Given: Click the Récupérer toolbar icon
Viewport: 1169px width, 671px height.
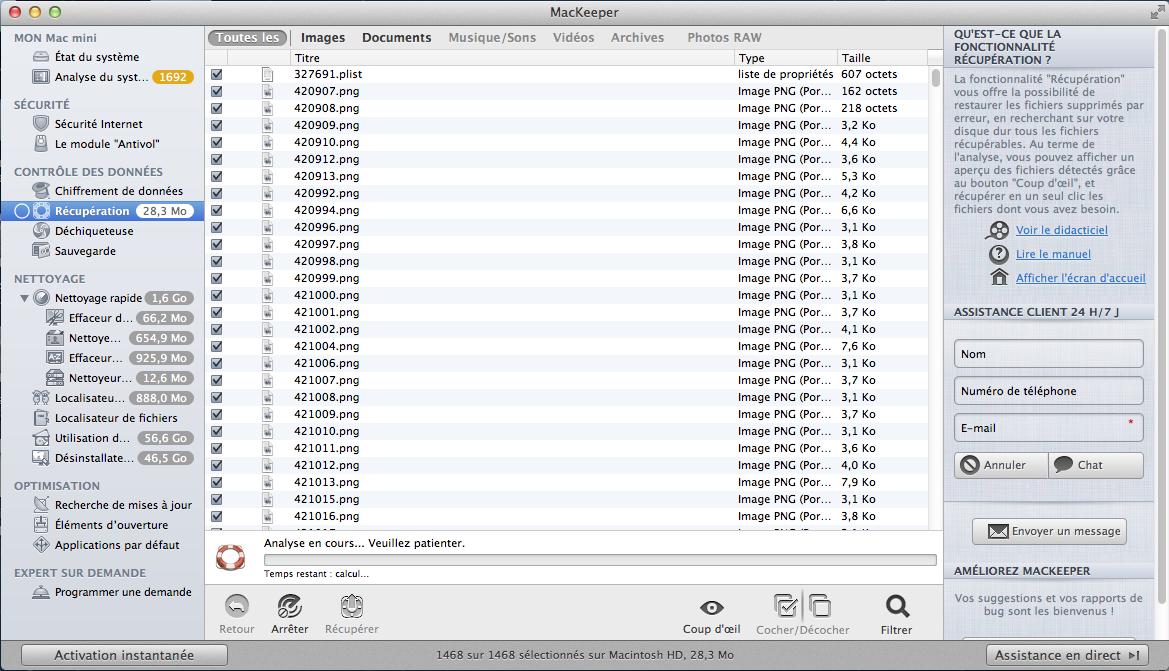Looking at the screenshot, I should click(x=352, y=606).
